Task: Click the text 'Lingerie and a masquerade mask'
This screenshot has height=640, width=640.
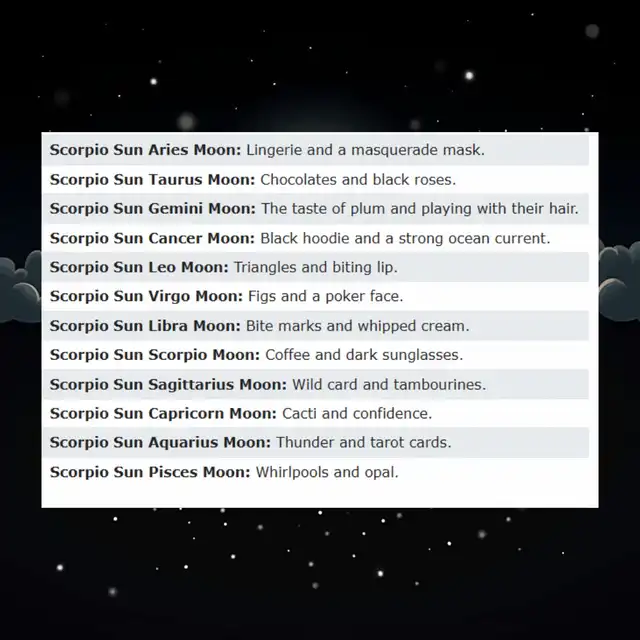Action: click(x=365, y=150)
